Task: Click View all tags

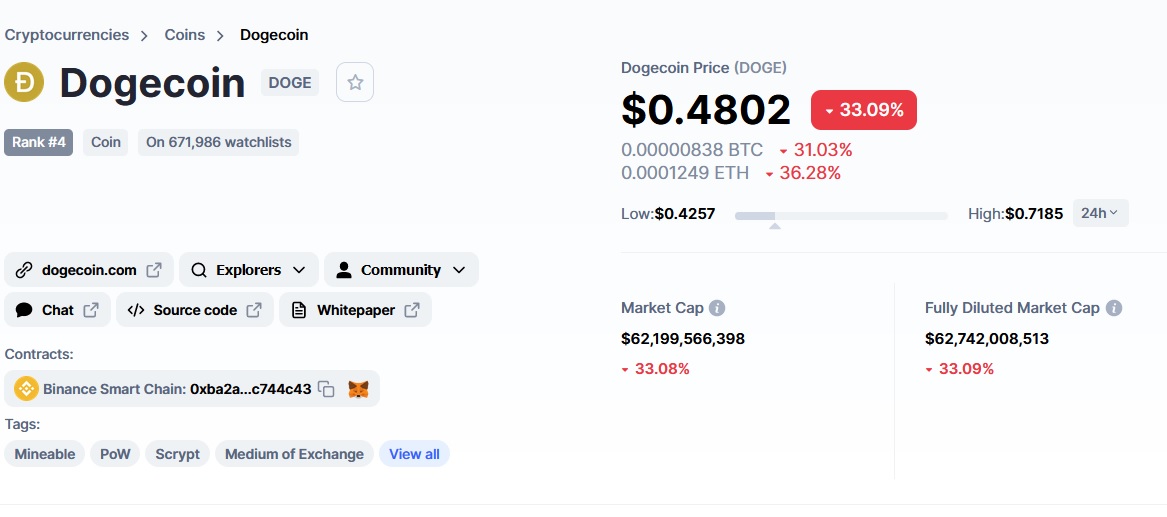Action: click(x=414, y=454)
